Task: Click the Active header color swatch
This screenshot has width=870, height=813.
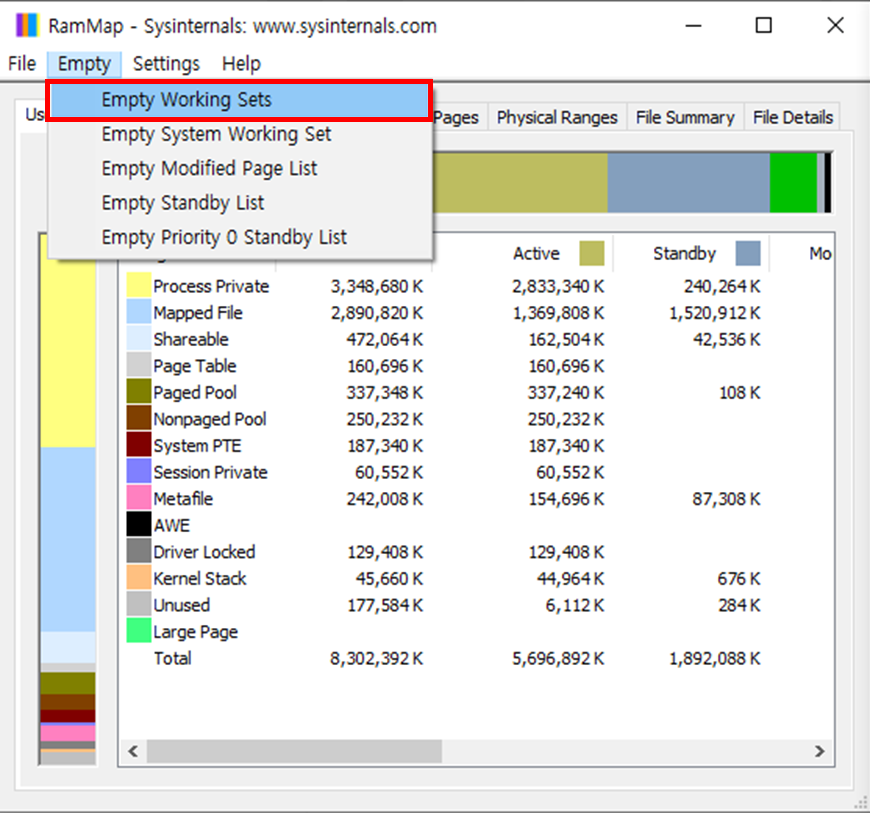Action: tap(591, 254)
